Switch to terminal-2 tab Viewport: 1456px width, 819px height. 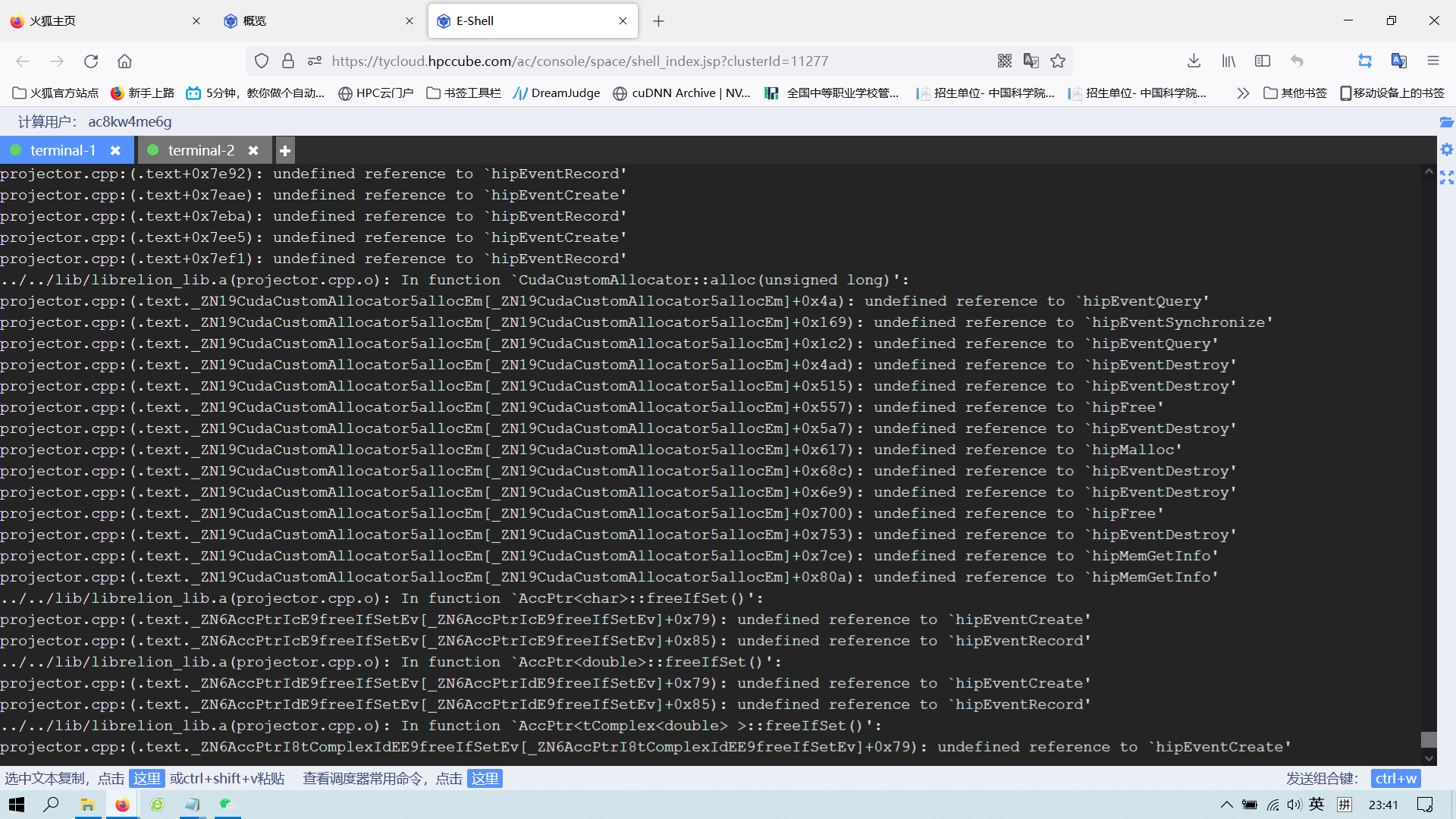point(201,151)
